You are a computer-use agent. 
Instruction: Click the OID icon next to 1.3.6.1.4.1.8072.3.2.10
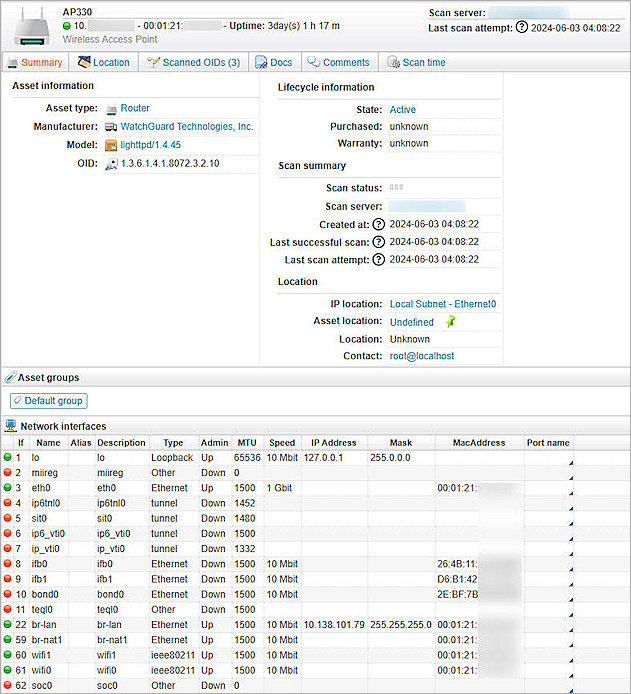pyautogui.click(x=111, y=164)
